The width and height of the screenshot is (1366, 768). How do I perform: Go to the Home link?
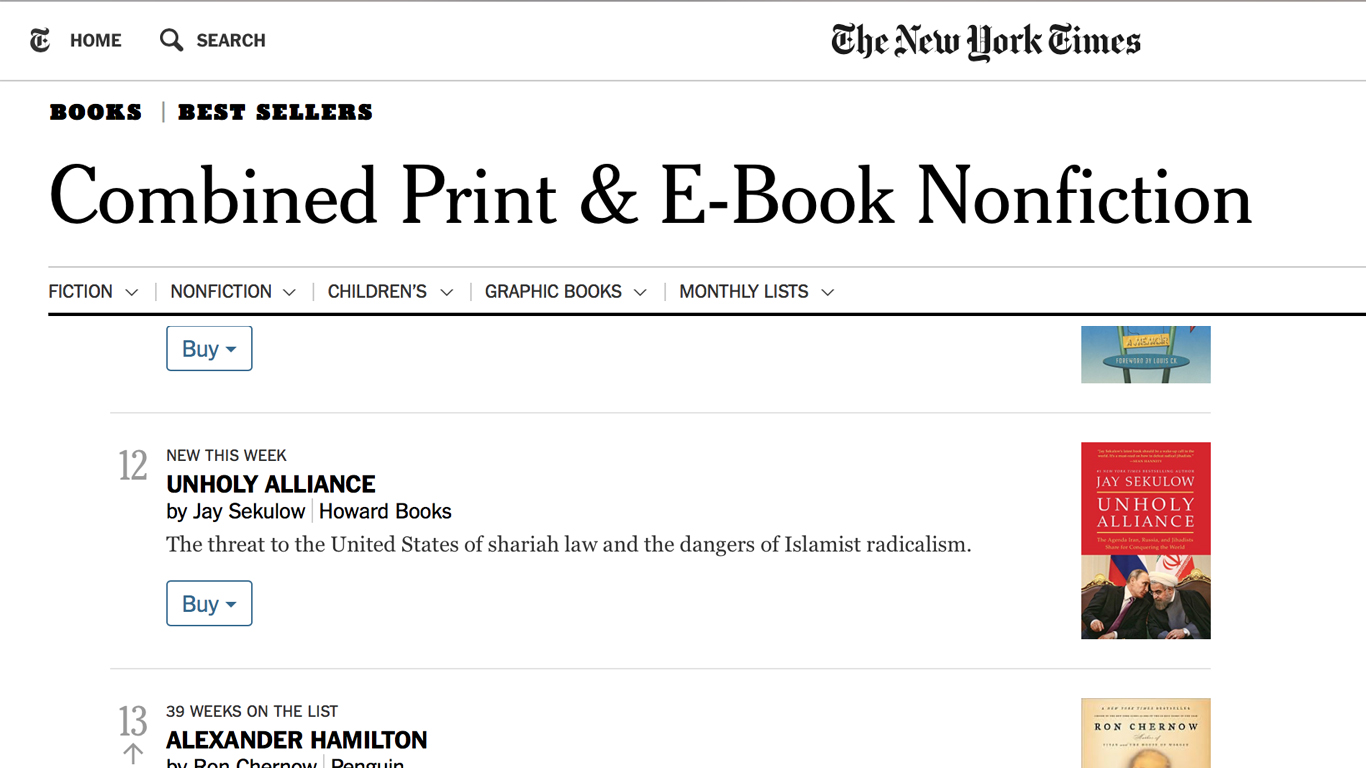(96, 40)
